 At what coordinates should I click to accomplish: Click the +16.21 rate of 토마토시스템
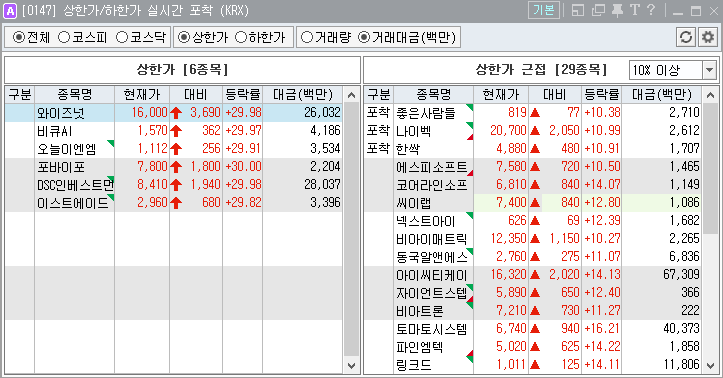(602, 329)
